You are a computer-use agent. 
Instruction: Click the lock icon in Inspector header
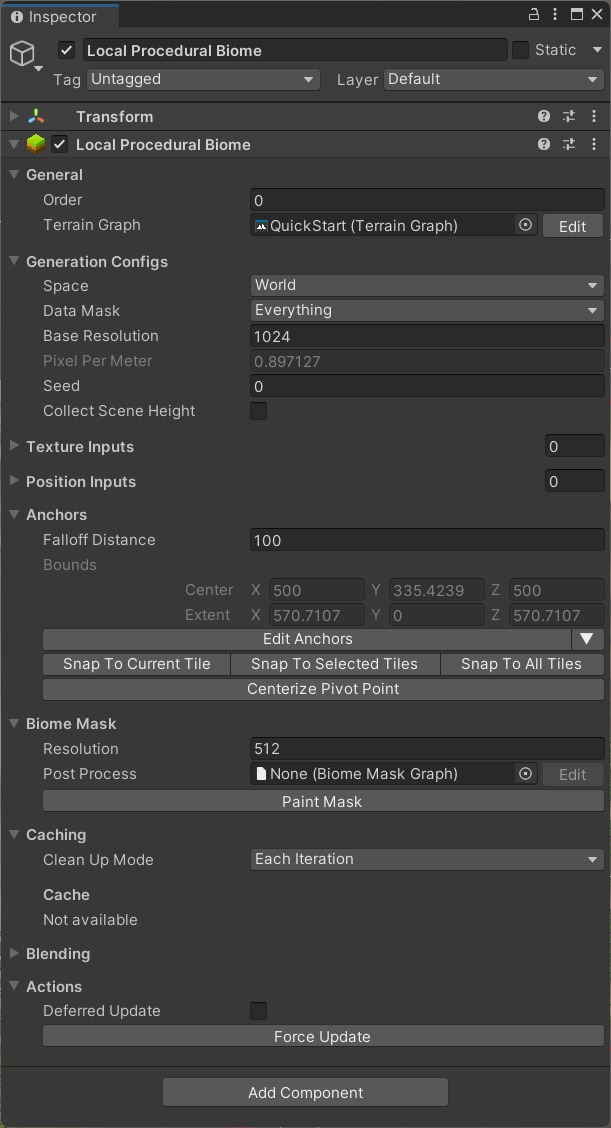534,14
